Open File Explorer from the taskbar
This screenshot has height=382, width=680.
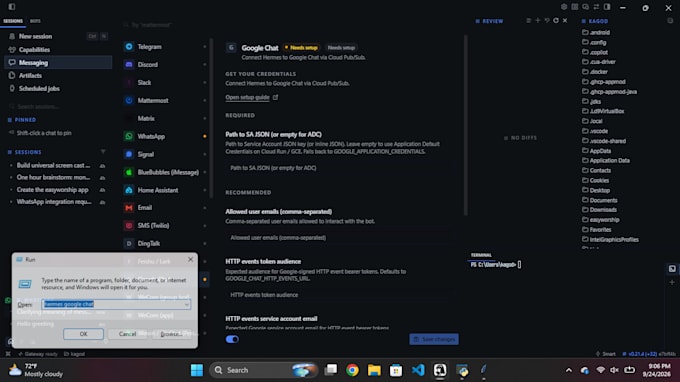374,370
